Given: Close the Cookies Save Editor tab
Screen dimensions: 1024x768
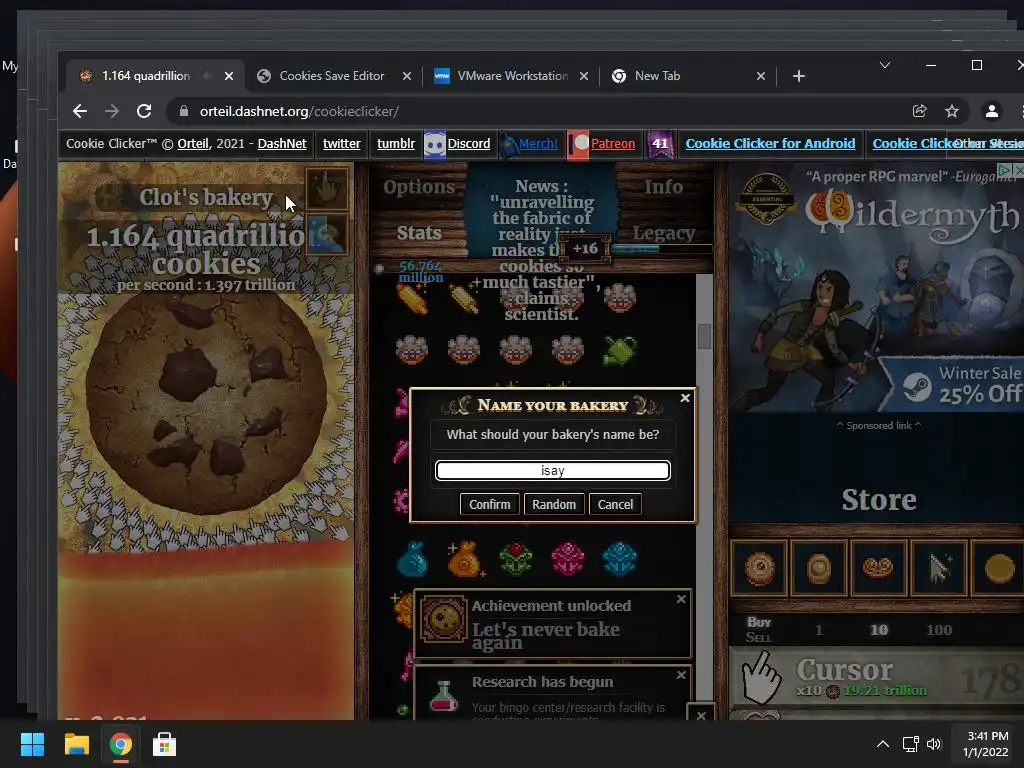Looking at the screenshot, I should click(x=407, y=76).
